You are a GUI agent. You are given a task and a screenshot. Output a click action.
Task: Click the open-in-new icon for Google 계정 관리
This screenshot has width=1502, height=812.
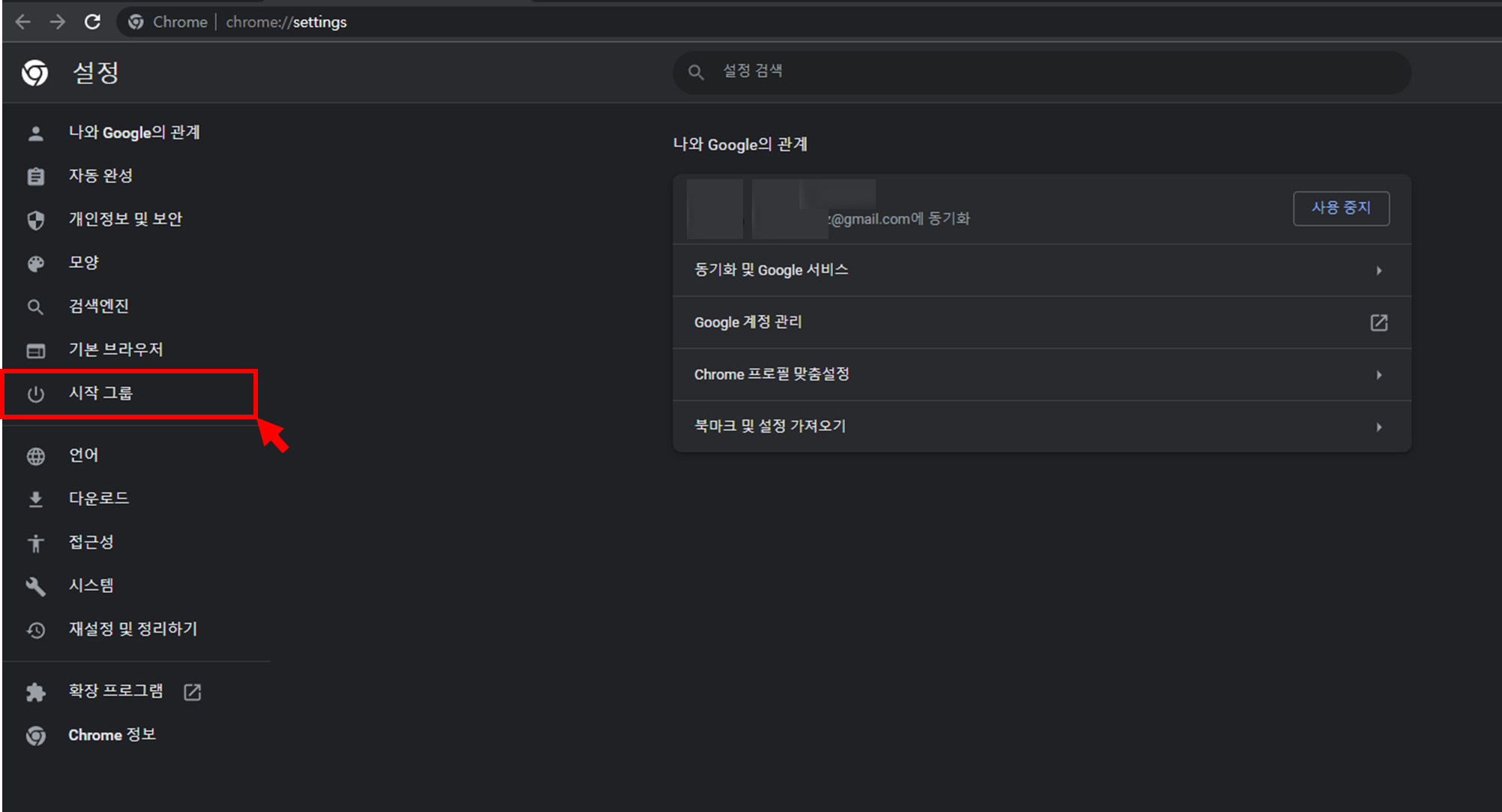(x=1379, y=322)
